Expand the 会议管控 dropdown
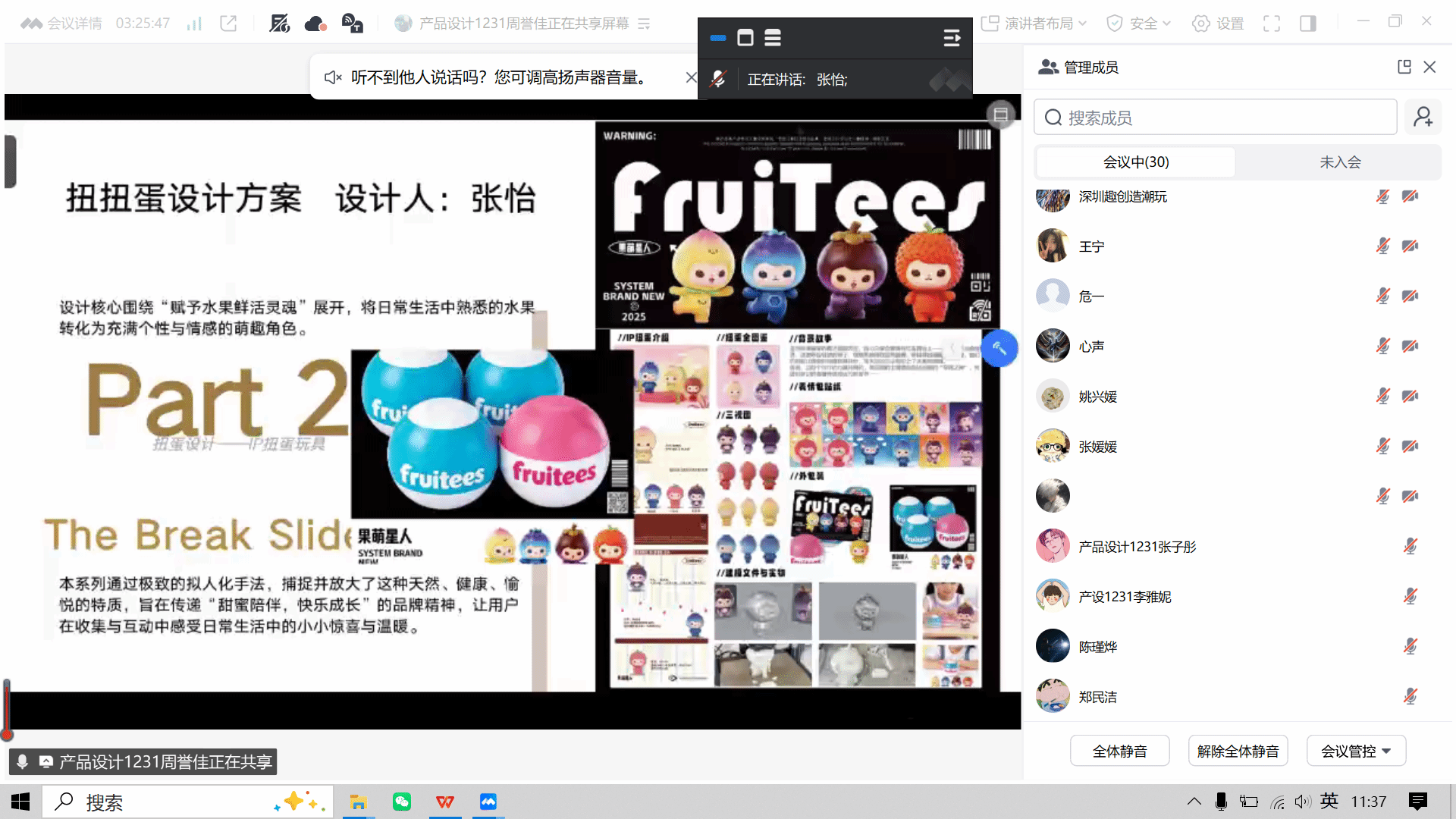The image size is (1456, 819). point(1356,751)
